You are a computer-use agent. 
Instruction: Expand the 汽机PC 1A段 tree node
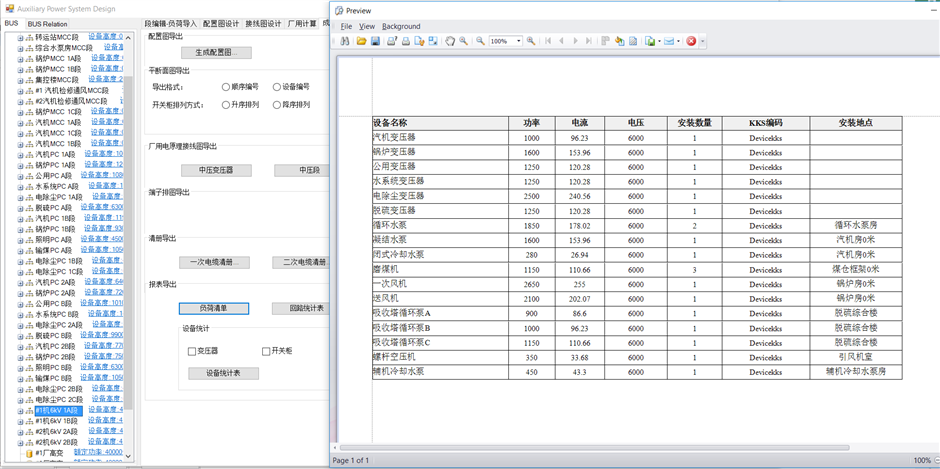pyautogui.click(x=20, y=154)
